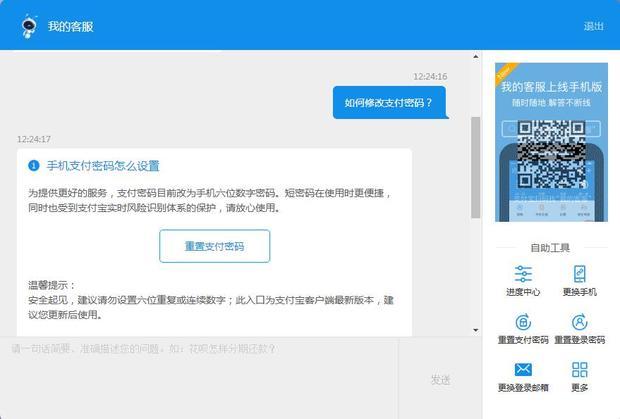Viewport: 620px width, 419px height.
Task: Click the message input field
Action: pyautogui.click(x=200, y=375)
